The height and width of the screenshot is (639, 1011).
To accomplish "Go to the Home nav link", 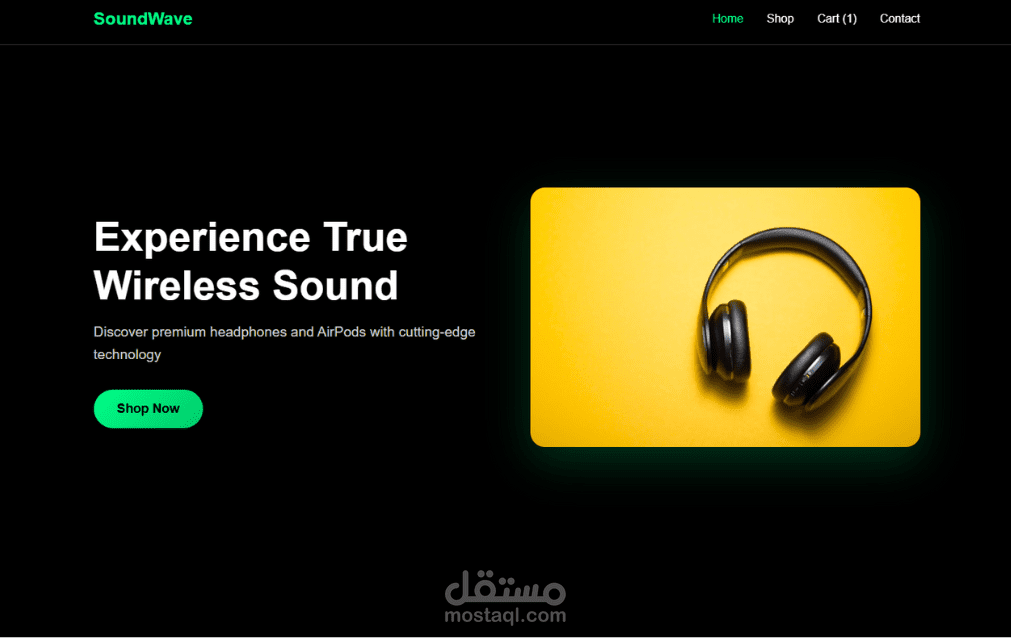I will [727, 19].
